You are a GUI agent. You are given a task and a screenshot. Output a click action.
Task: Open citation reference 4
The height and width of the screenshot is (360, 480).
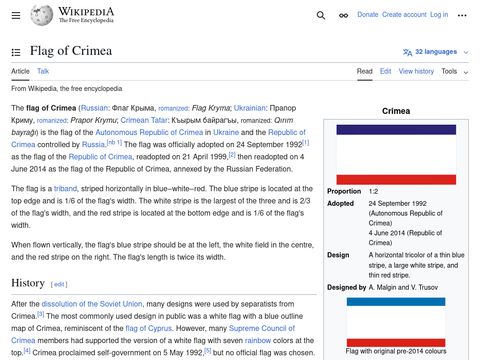pos(27,351)
